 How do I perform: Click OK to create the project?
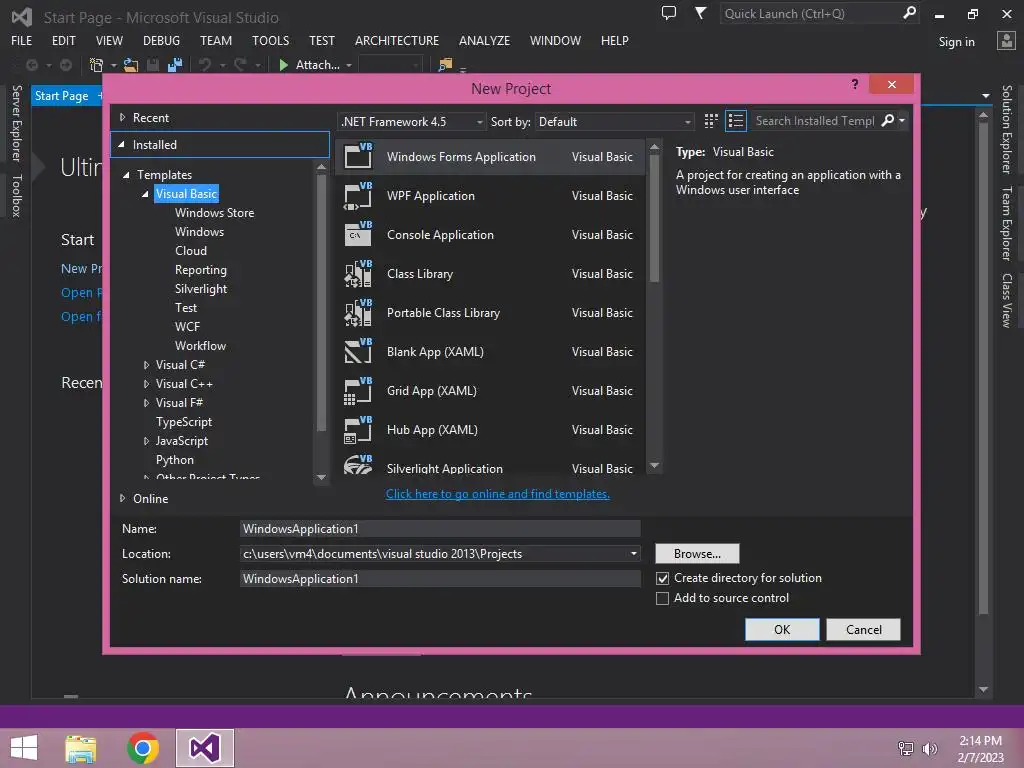pyautogui.click(x=782, y=630)
